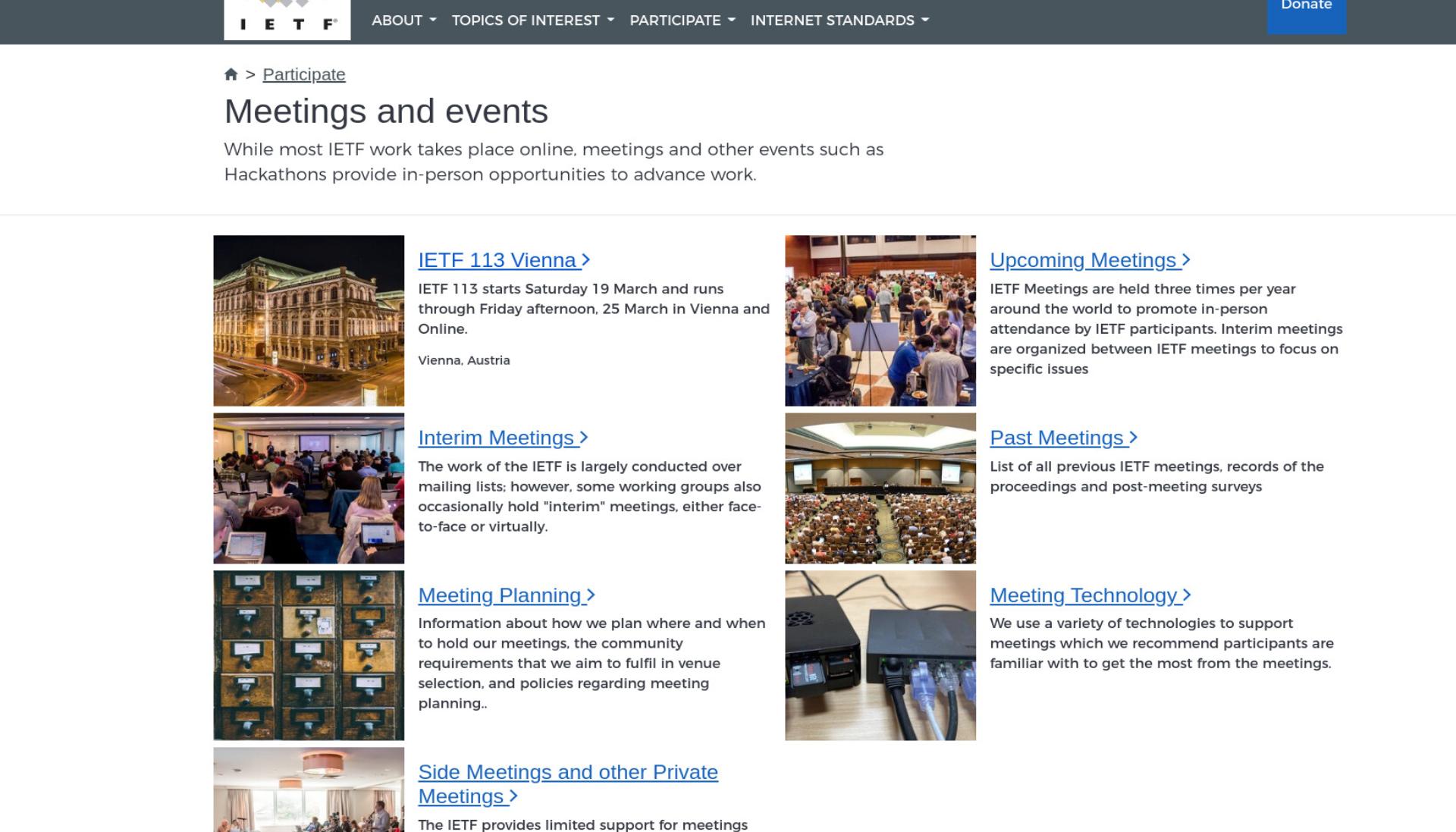This screenshot has width=1456, height=832.
Task: Expand the Internet Standards menu
Action: (x=839, y=20)
